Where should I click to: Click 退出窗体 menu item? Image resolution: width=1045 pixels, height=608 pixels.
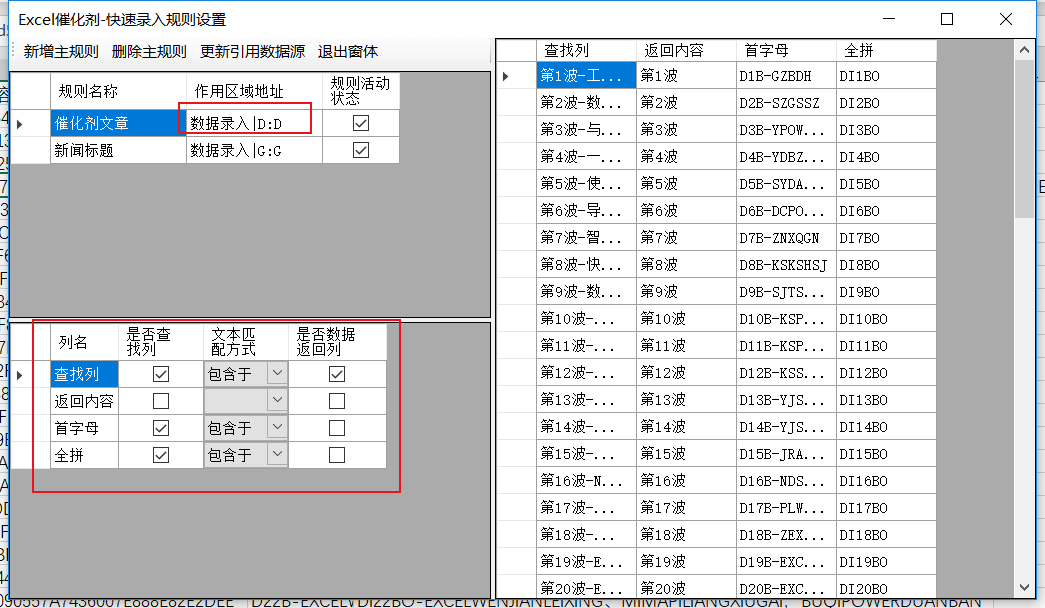click(348, 51)
